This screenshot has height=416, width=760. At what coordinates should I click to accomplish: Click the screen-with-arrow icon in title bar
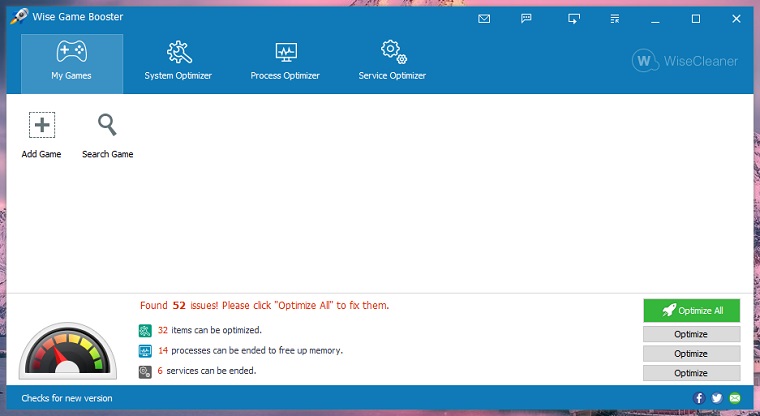click(x=573, y=18)
